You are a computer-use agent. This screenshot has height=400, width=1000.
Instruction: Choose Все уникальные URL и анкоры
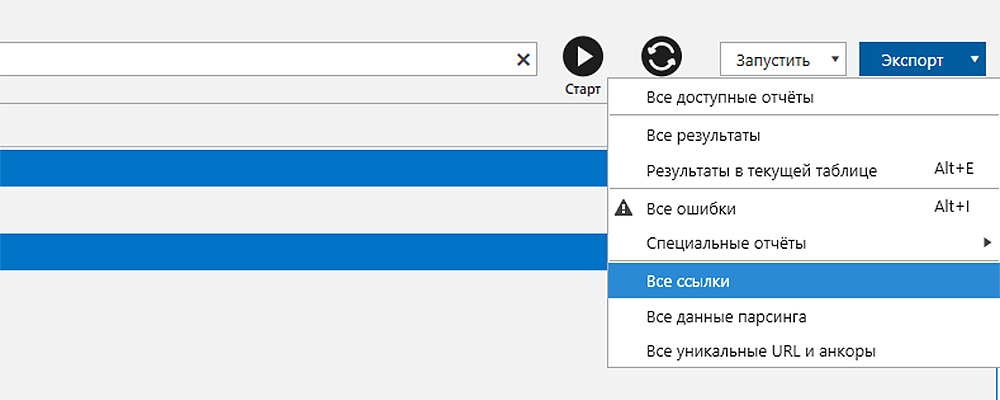pos(762,351)
